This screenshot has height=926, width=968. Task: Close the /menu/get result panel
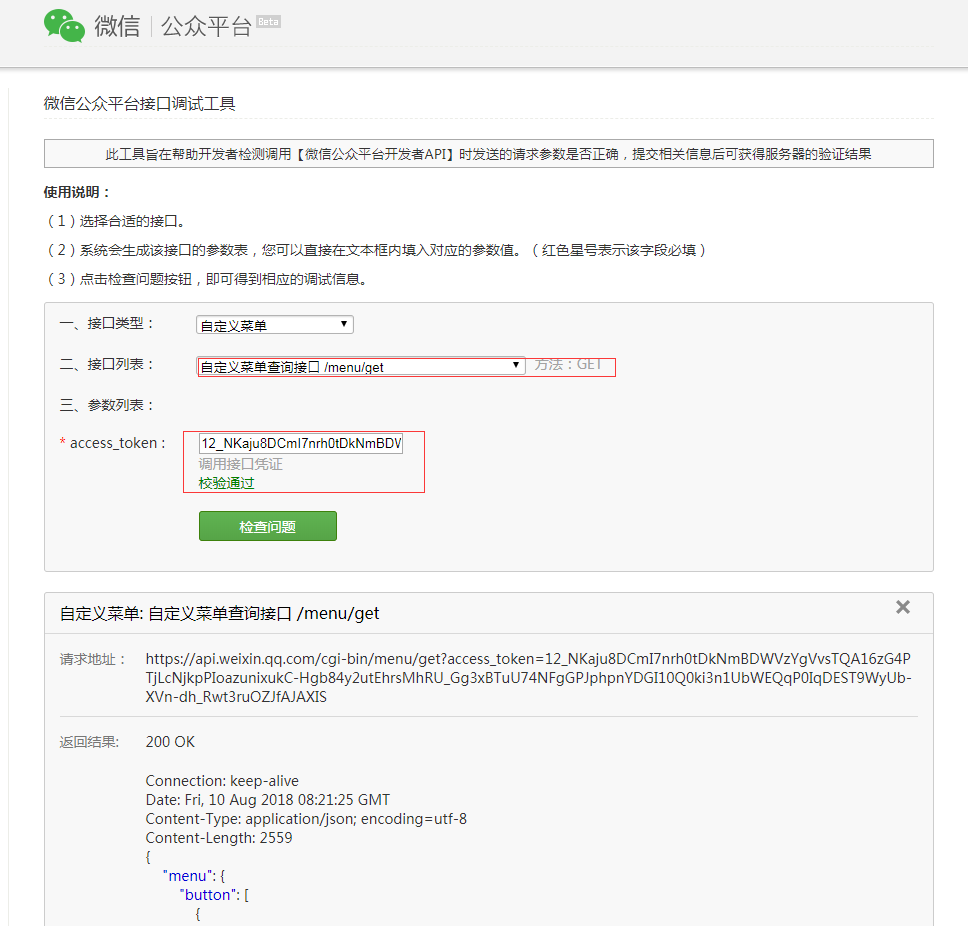(903, 607)
